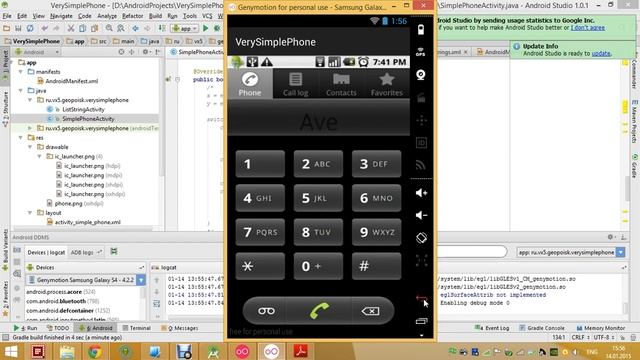Lower volume with Genymotion volume down icon
Viewport: 640px width, 360px height.
421,215
